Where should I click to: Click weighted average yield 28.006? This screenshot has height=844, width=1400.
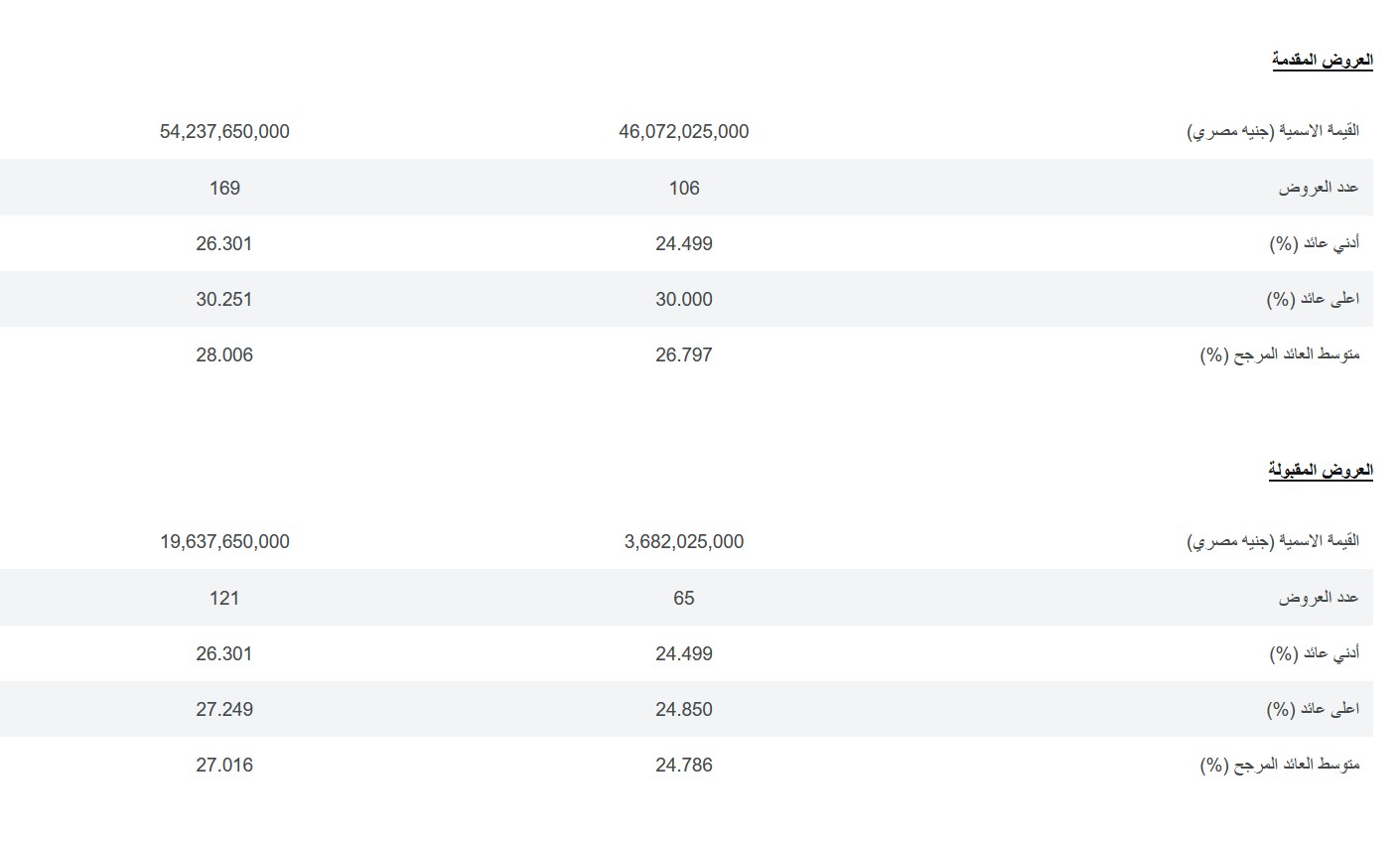point(224,354)
